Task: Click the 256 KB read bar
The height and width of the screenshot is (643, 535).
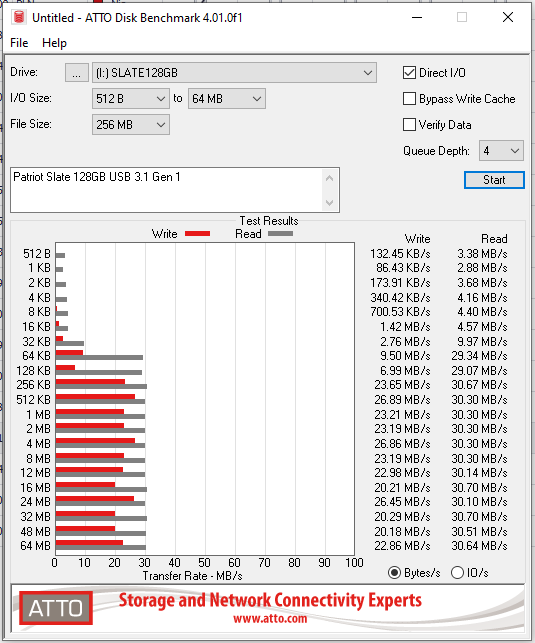Action: click(x=101, y=387)
